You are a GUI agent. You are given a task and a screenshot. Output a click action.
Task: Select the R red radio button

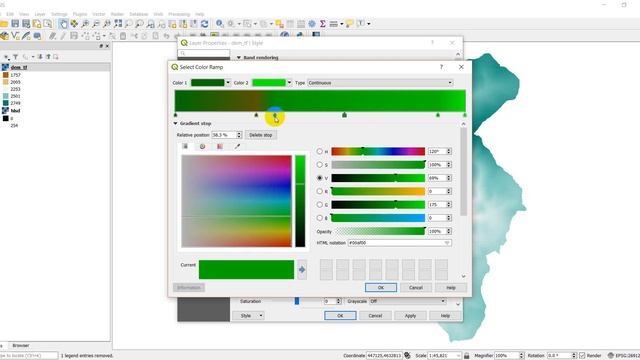coord(320,191)
